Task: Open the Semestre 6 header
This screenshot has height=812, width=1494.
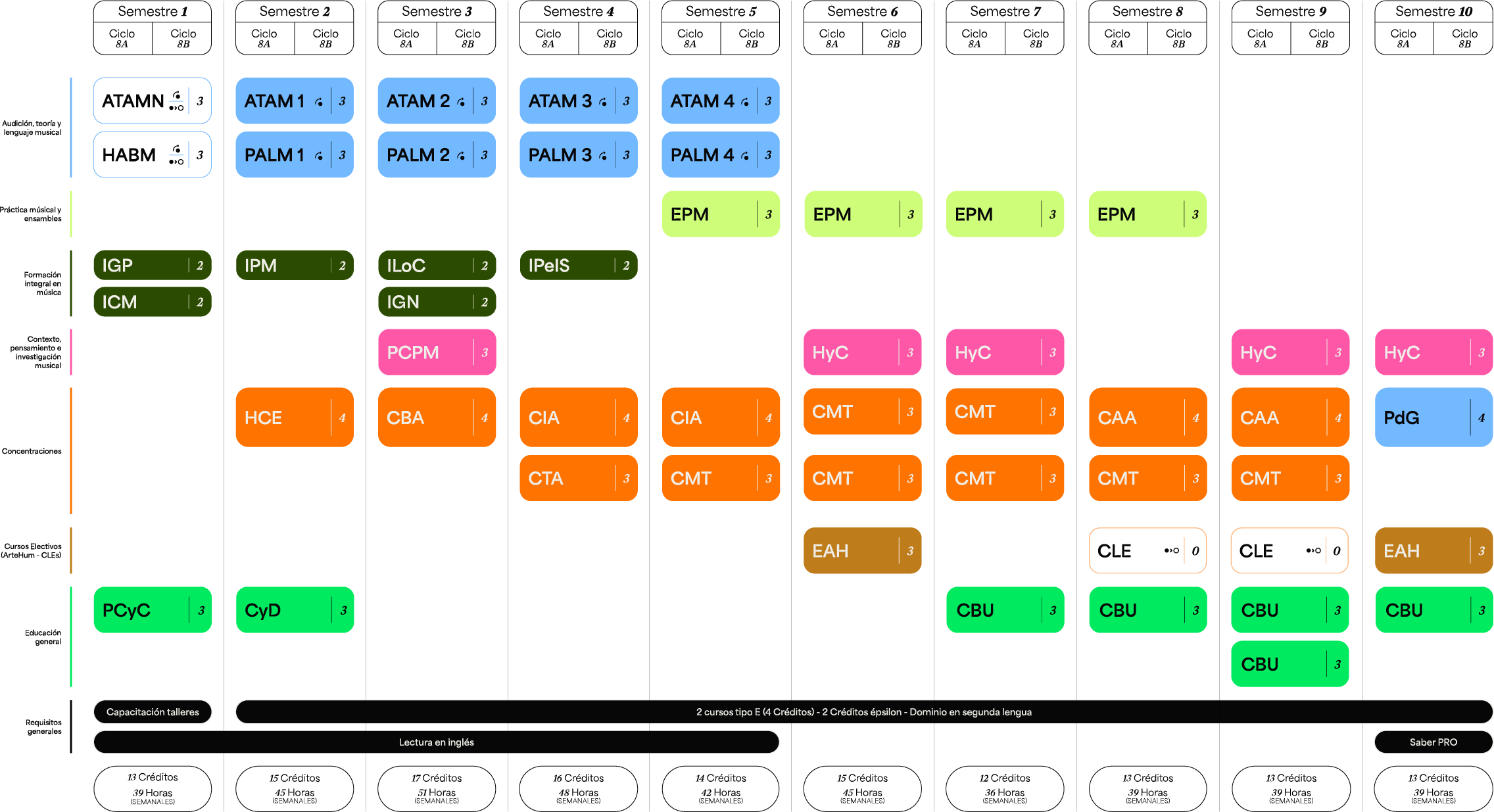Action: [x=863, y=11]
